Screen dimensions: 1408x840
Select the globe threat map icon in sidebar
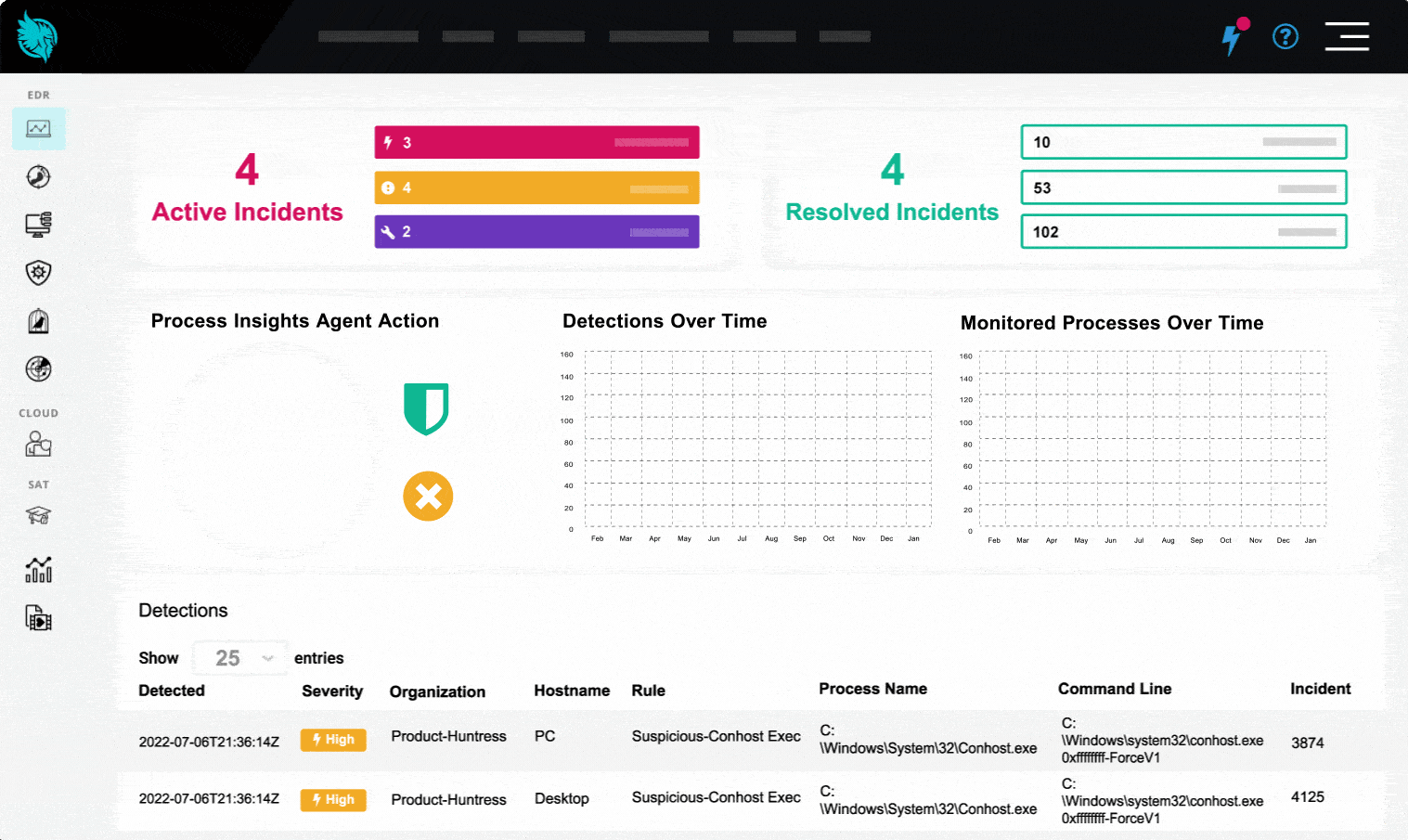point(39,176)
